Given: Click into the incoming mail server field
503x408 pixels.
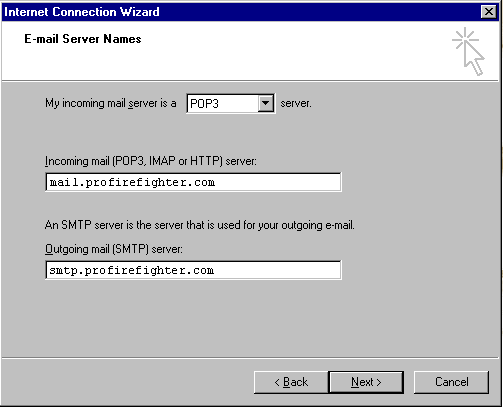Looking at the screenshot, I should 193,182.
